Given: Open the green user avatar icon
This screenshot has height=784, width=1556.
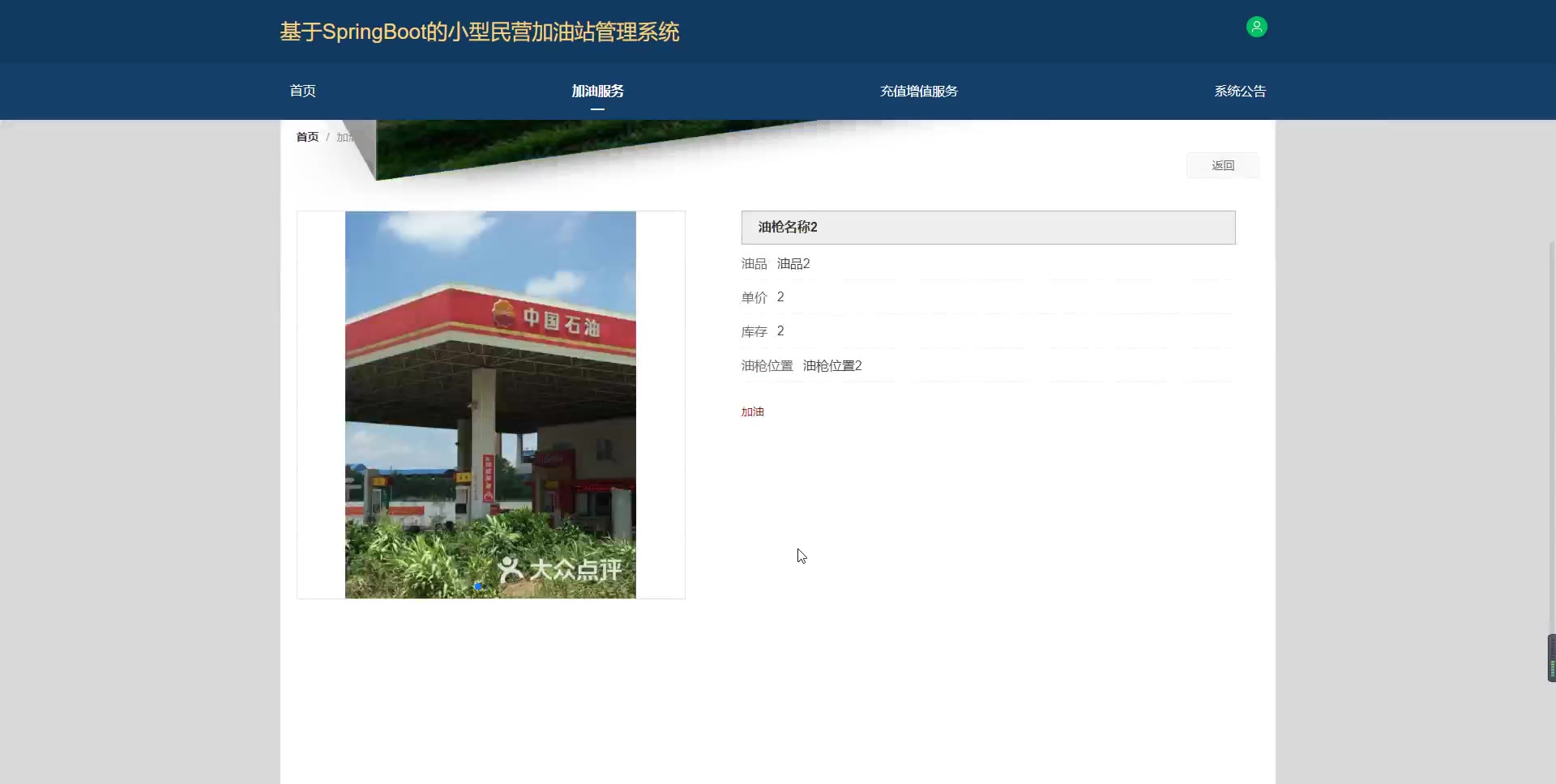Looking at the screenshot, I should pyautogui.click(x=1256, y=27).
